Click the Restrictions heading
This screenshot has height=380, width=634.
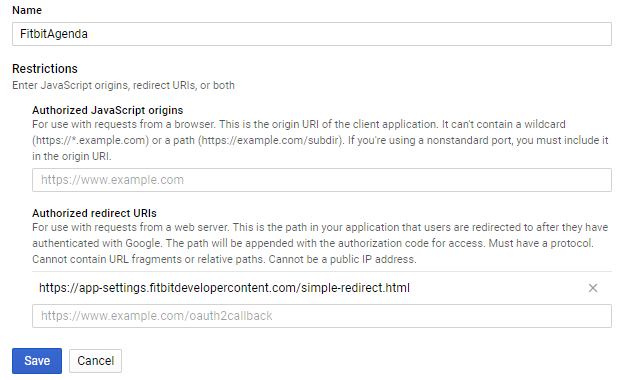pos(45,69)
